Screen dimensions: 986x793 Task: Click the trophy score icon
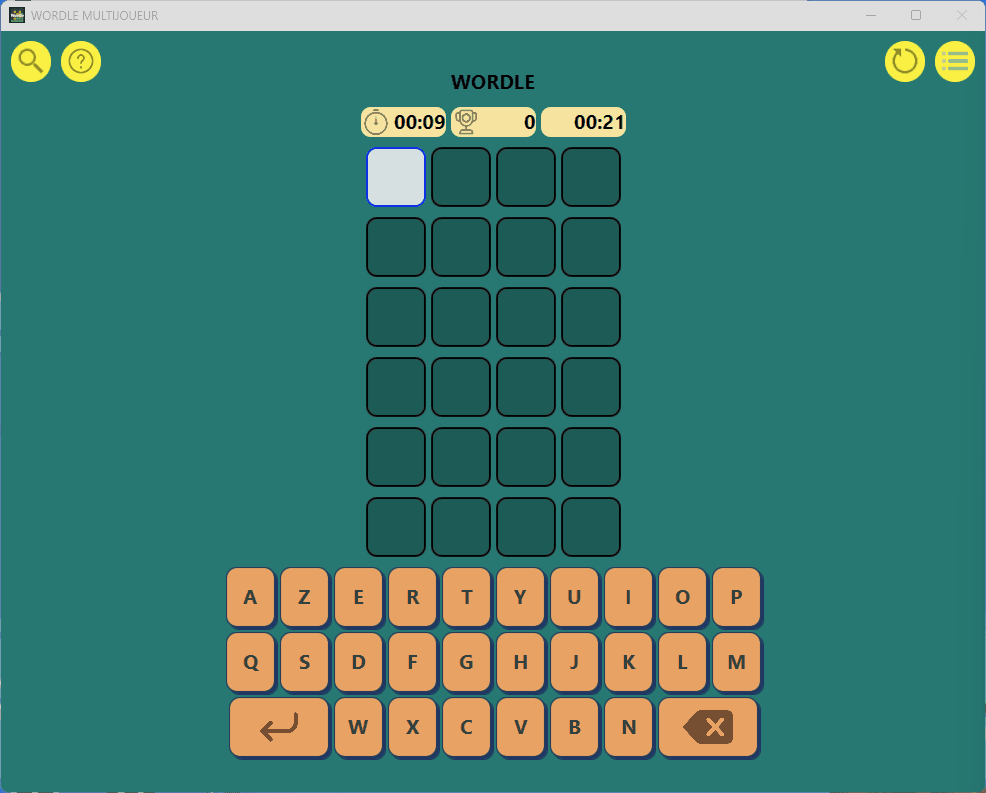coord(466,122)
